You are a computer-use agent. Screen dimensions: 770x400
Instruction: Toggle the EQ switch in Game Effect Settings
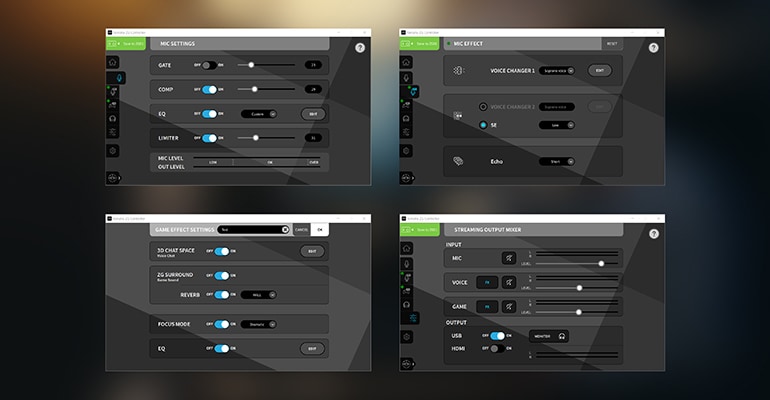(x=221, y=348)
